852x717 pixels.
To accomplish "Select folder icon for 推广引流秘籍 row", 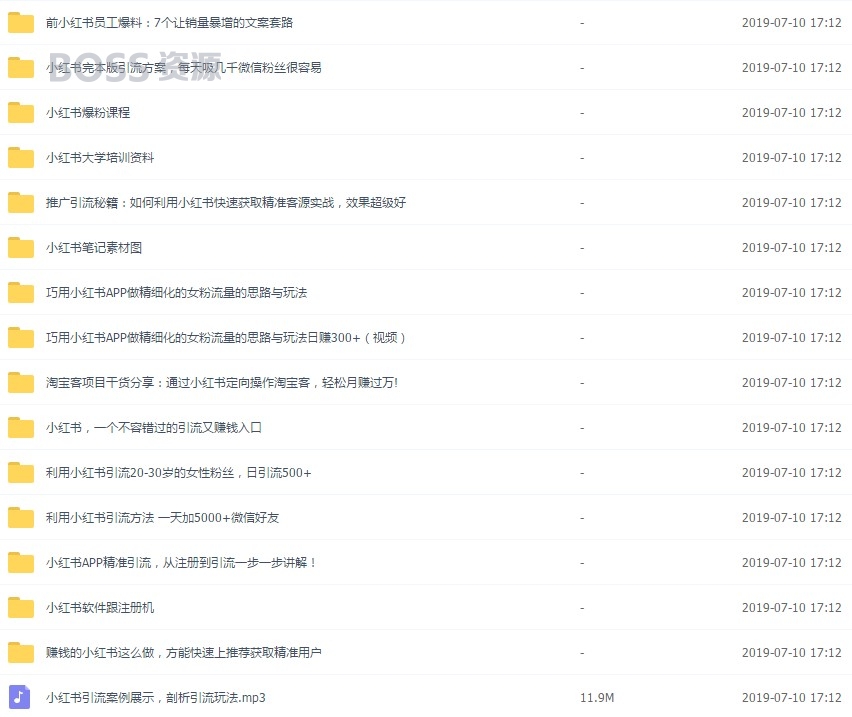I will click(x=21, y=203).
